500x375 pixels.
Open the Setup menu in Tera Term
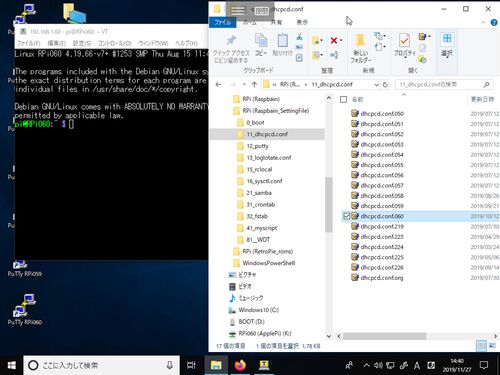[x=82, y=43]
